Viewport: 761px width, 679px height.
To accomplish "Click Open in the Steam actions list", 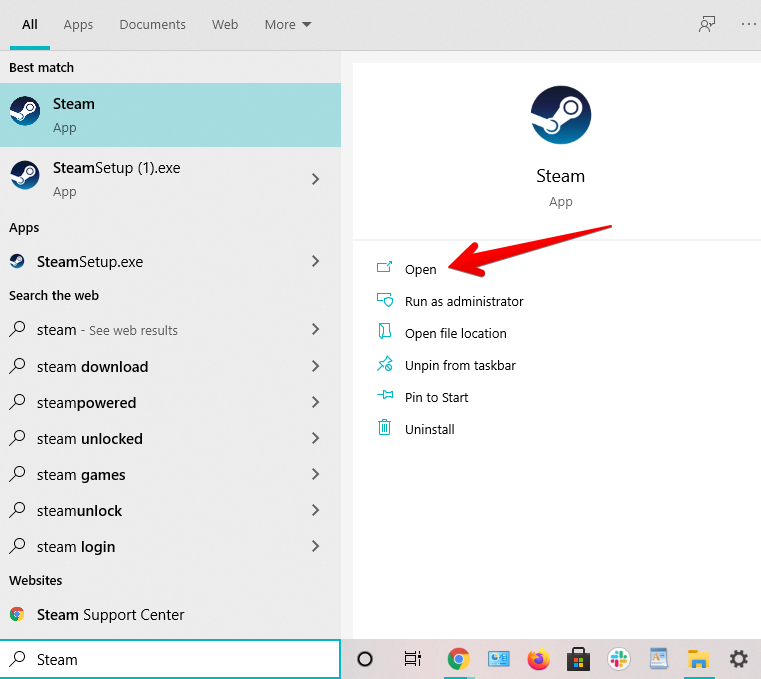I will click(420, 269).
